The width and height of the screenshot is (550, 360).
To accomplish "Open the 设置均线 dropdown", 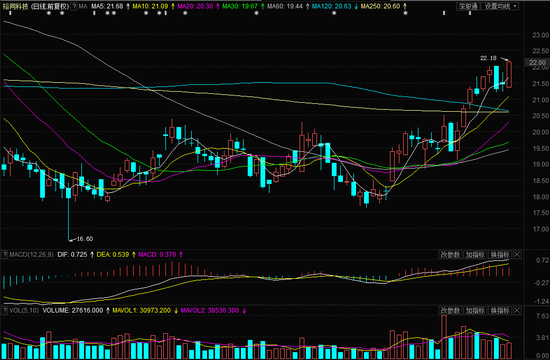I will 501,6.
